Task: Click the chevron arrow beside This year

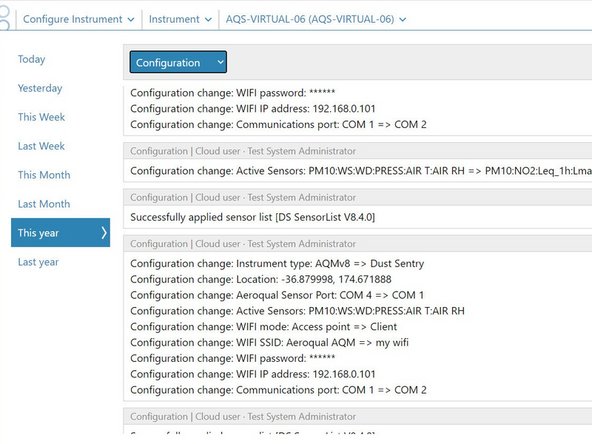Action: click(x=104, y=233)
